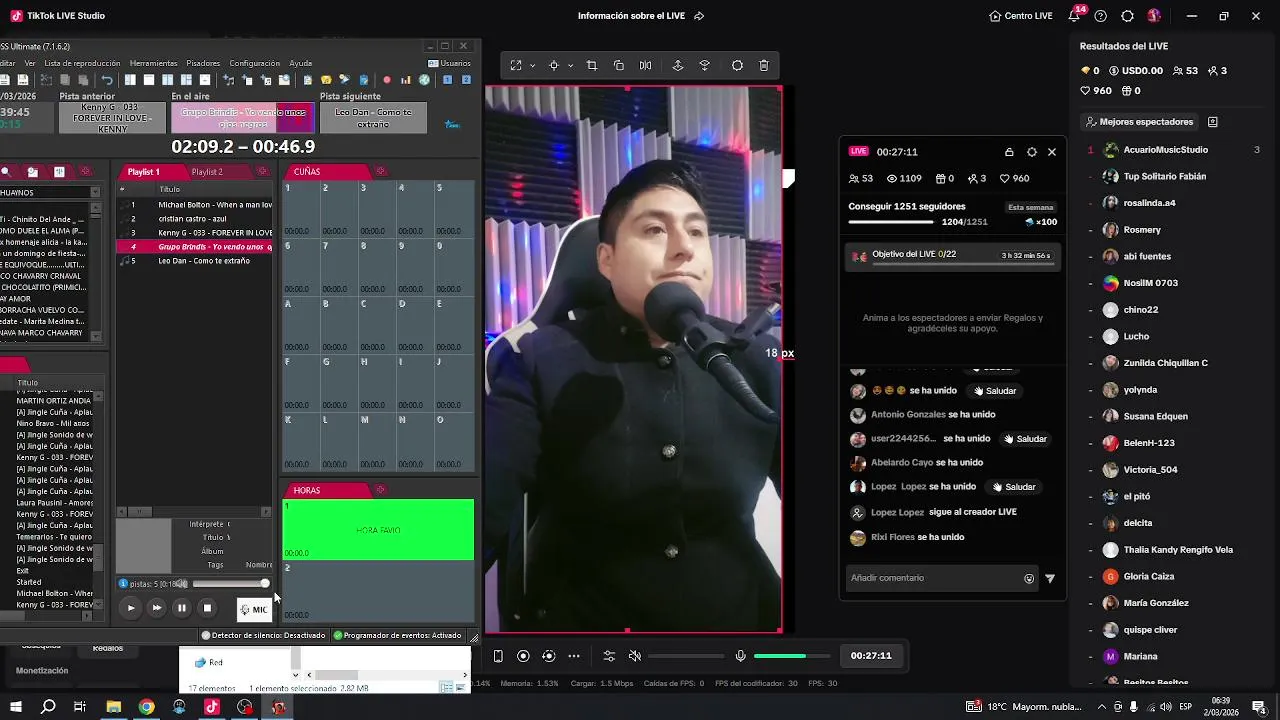Open the audio mixer settings icon
The image size is (1280, 720).
(x=609, y=656)
